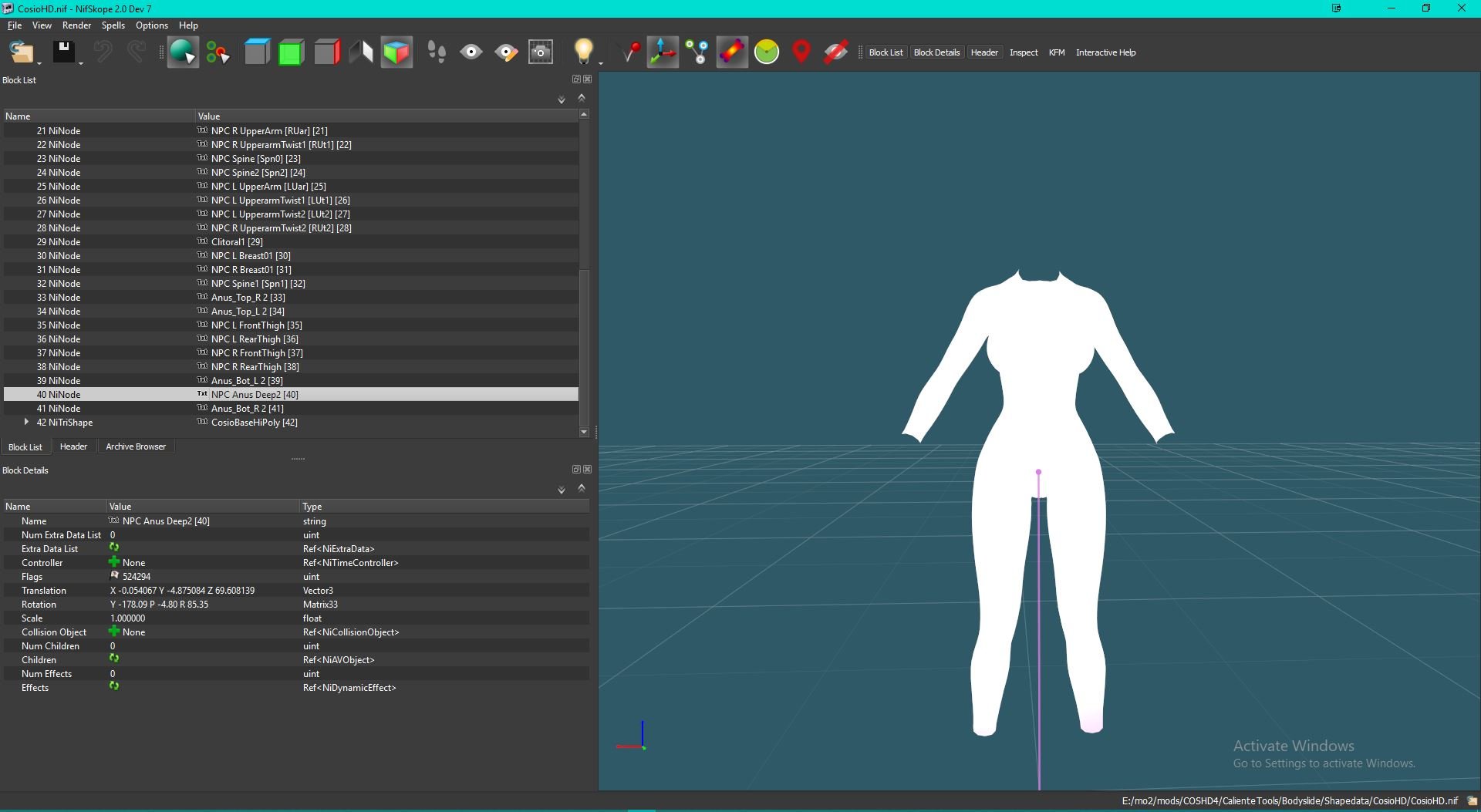
Task: Toggle Perspective colored cube icon
Action: point(396,52)
